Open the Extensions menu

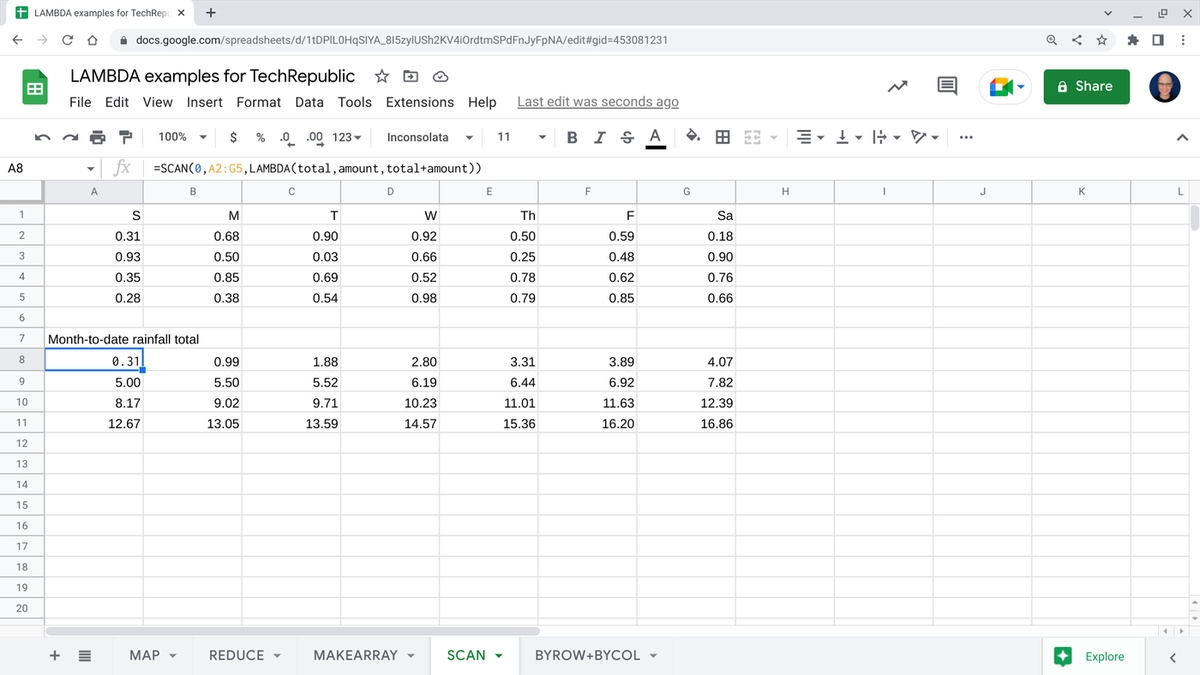tap(419, 102)
